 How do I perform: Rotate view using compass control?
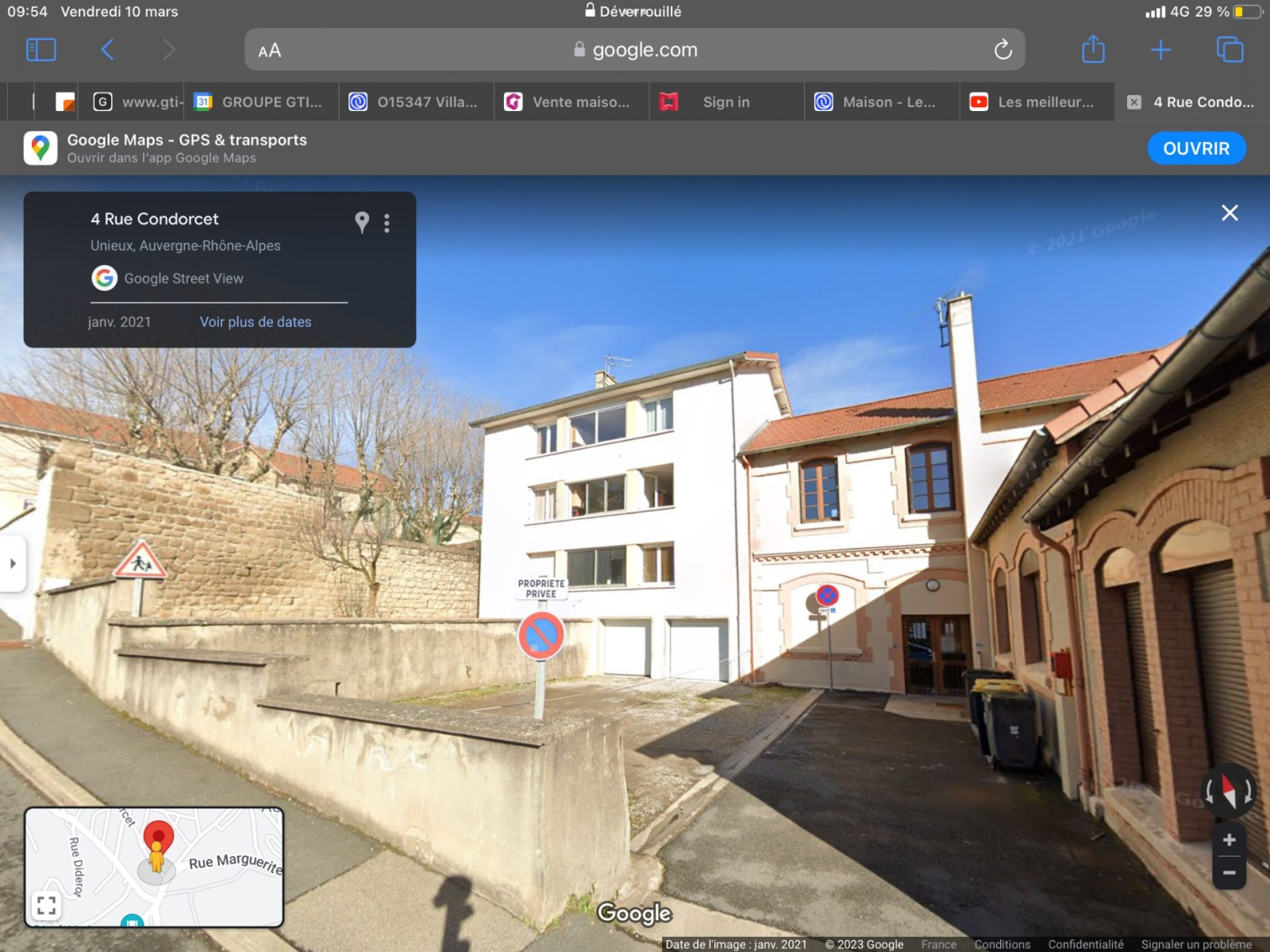(x=1229, y=790)
